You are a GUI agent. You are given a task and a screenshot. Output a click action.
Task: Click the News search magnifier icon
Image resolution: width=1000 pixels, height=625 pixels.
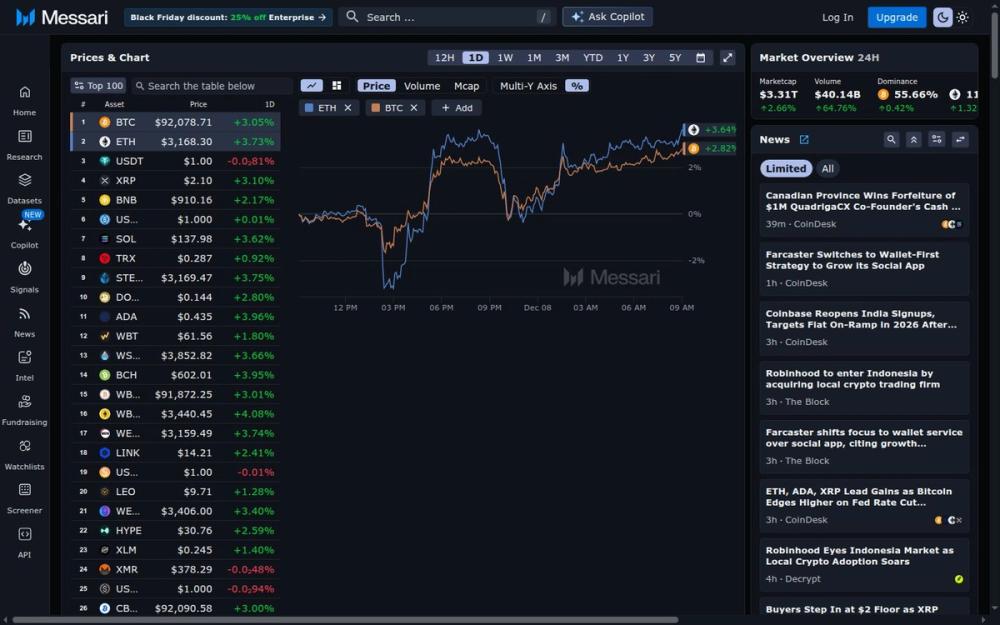click(x=891, y=140)
